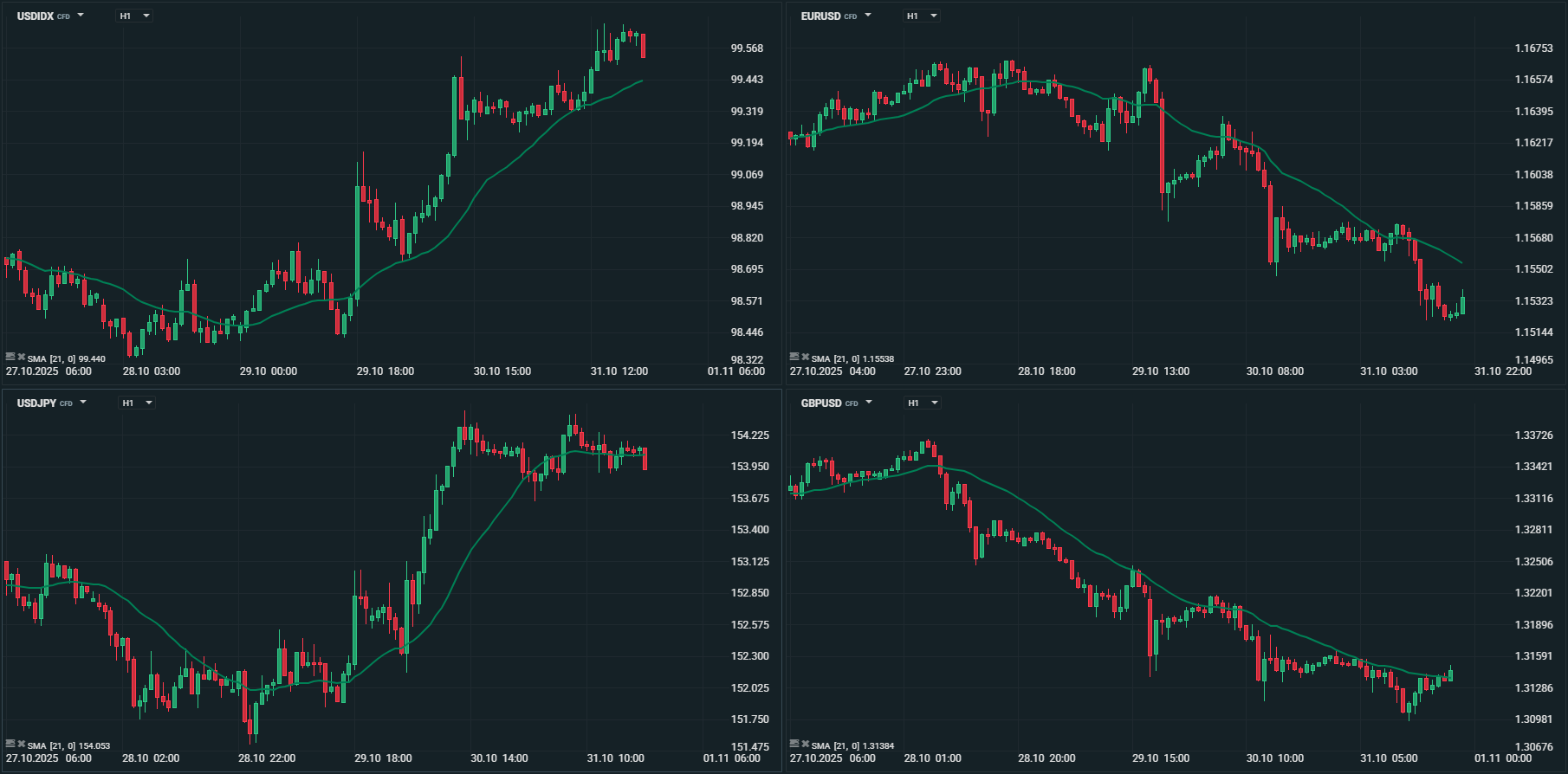Click the 99.443 level on USDIDX price axis
1568x774 pixels.
tap(747, 80)
